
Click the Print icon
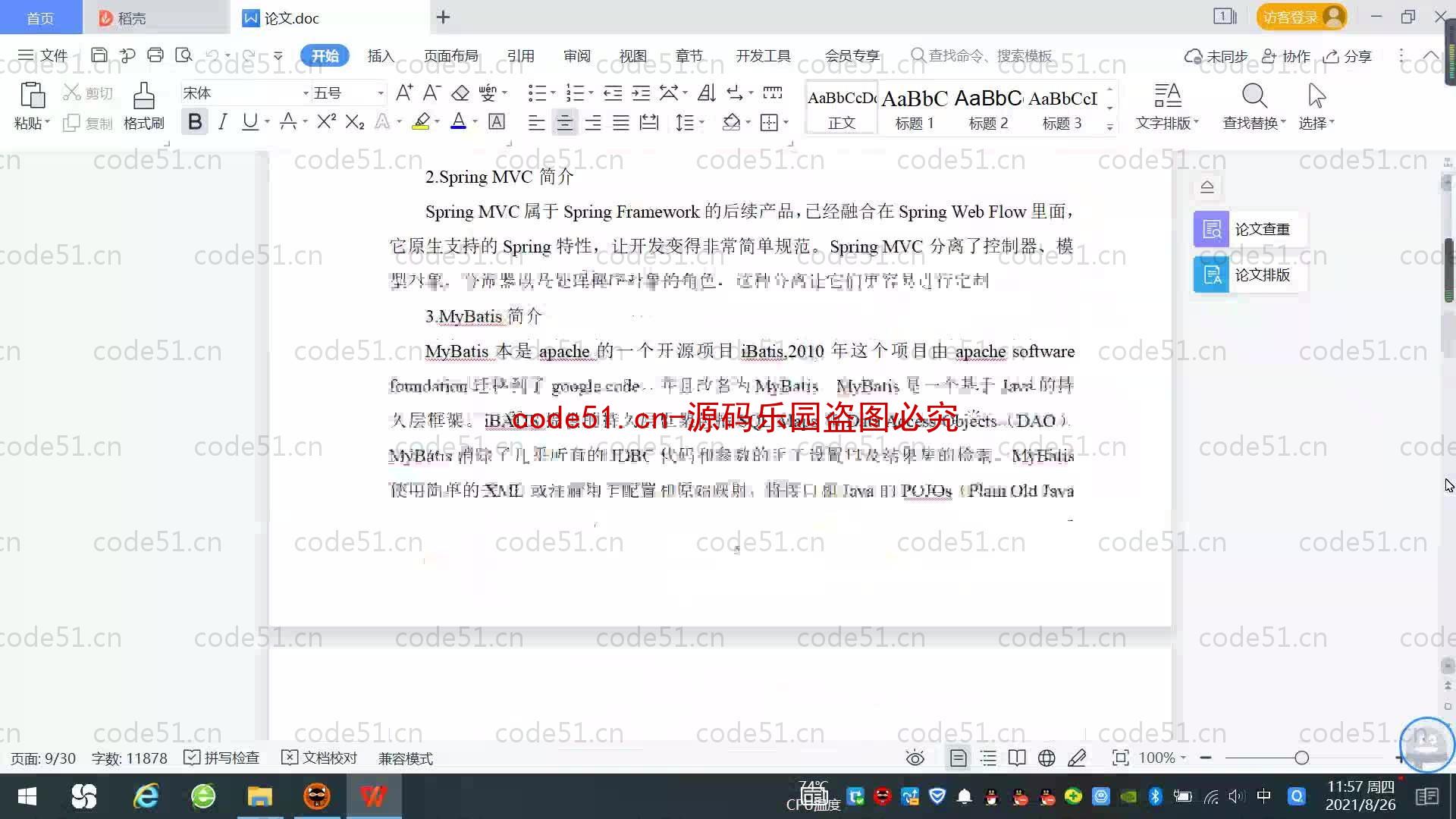click(155, 55)
